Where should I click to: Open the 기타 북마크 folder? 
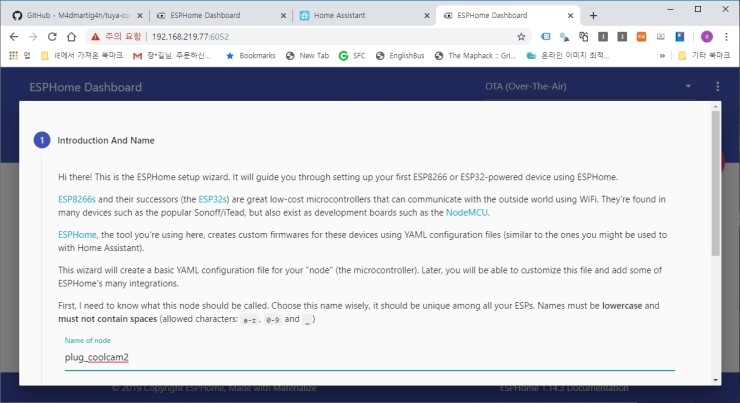pyautogui.click(x=704, y=56)
